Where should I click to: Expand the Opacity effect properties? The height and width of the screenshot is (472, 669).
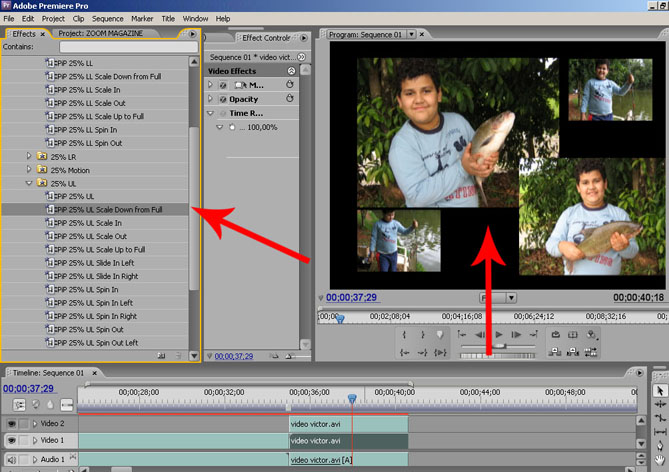pyautogui.click(x=210, y=100)
